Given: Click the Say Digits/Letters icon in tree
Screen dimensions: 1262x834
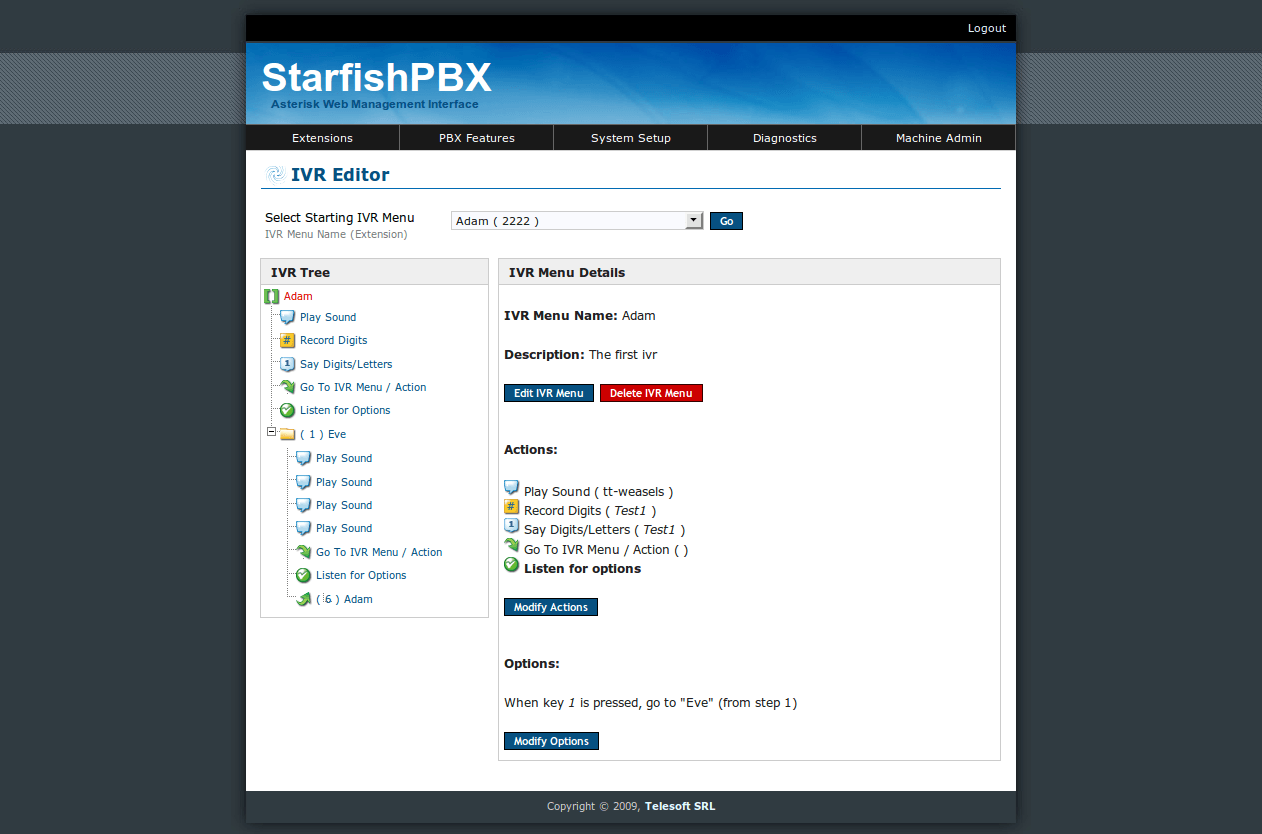Looking at the screenshot, I should [x=287, y=364].
